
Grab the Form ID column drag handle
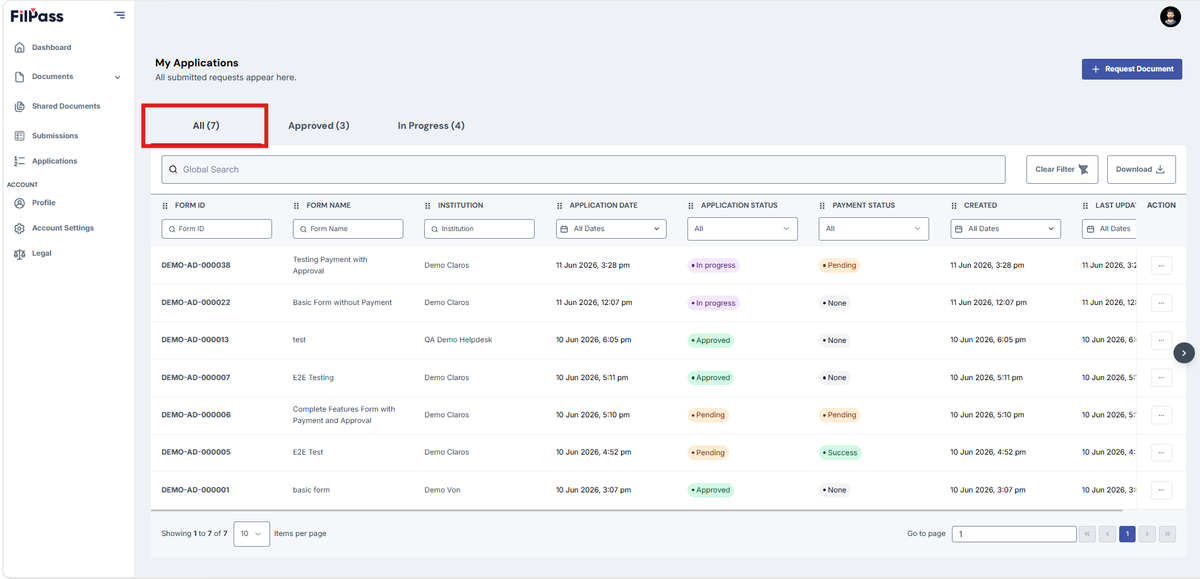point(165,205)
